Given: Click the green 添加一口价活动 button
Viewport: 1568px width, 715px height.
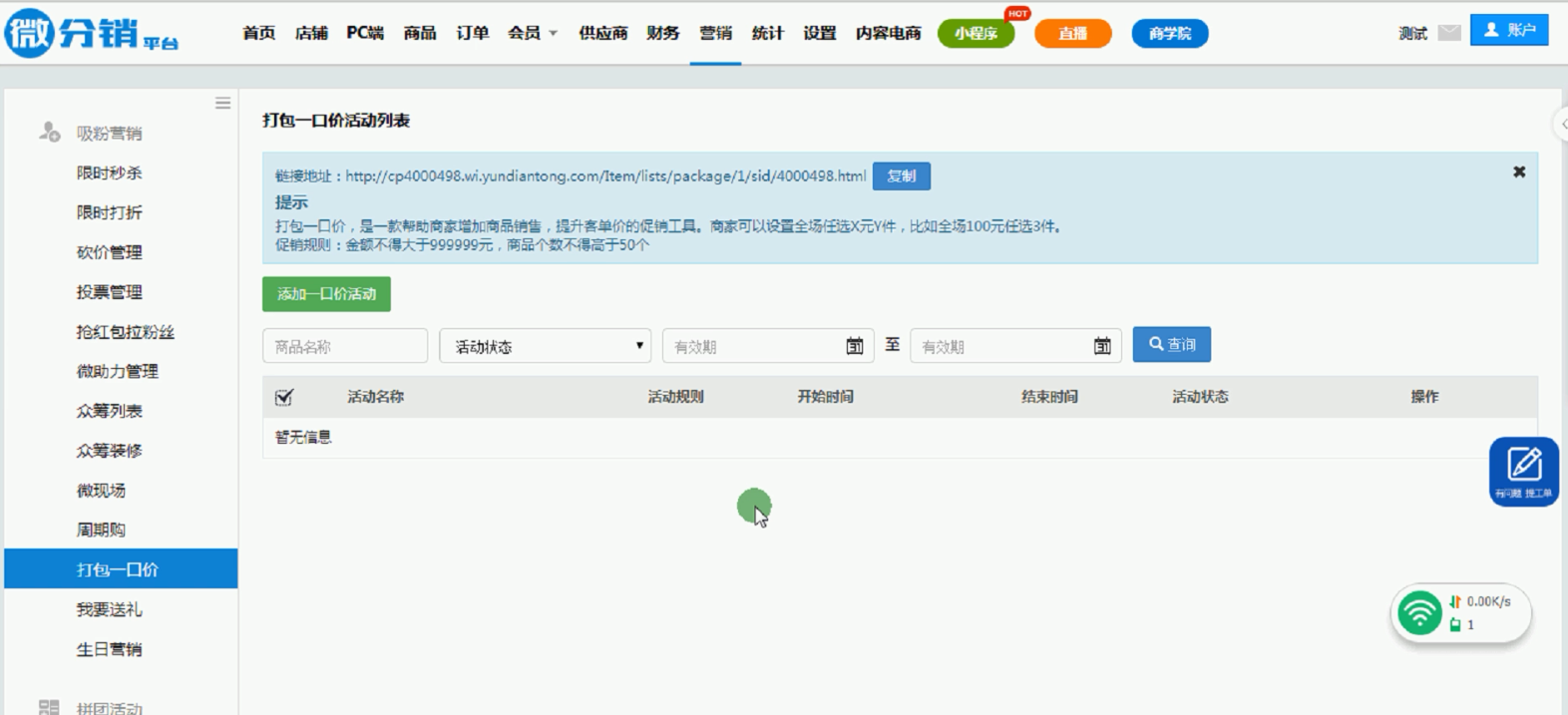Looking at the screenshot, I should pyautogui.click(x=326, y=294).
